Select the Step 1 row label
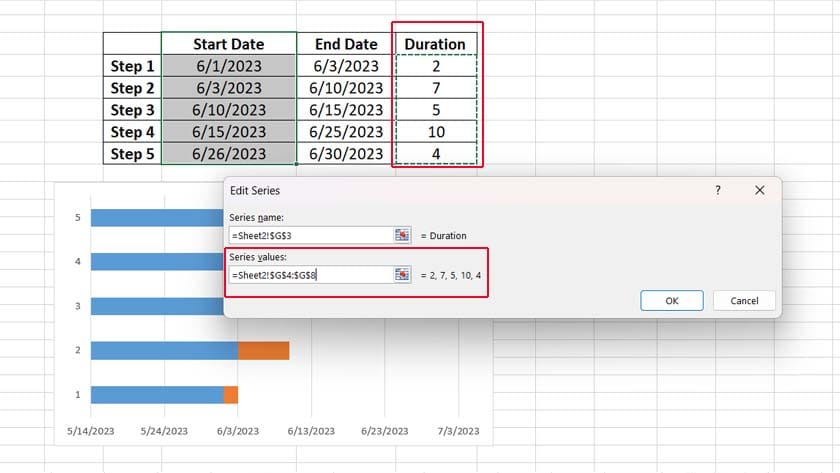The width and height of the screenshot is (840, 473). click(132, 66)
